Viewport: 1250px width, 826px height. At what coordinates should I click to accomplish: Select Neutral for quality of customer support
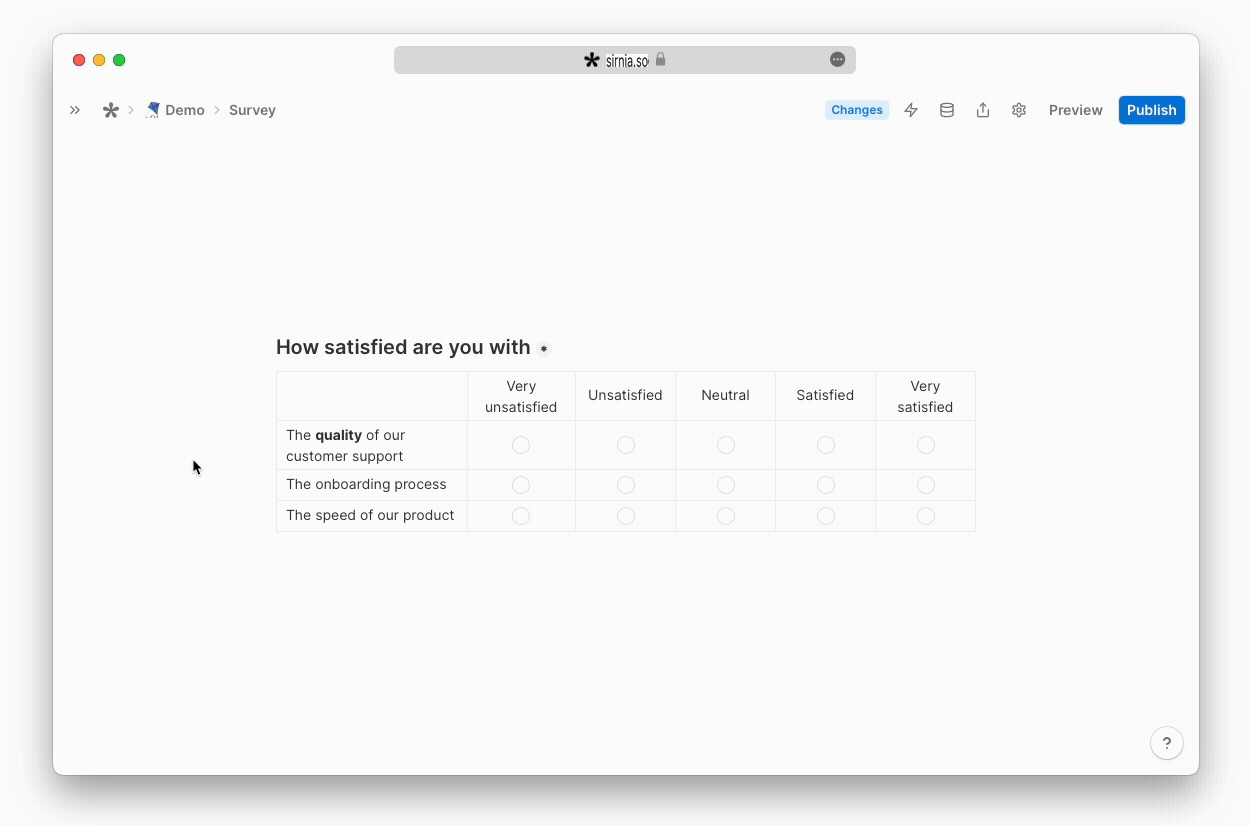(726, 445)
